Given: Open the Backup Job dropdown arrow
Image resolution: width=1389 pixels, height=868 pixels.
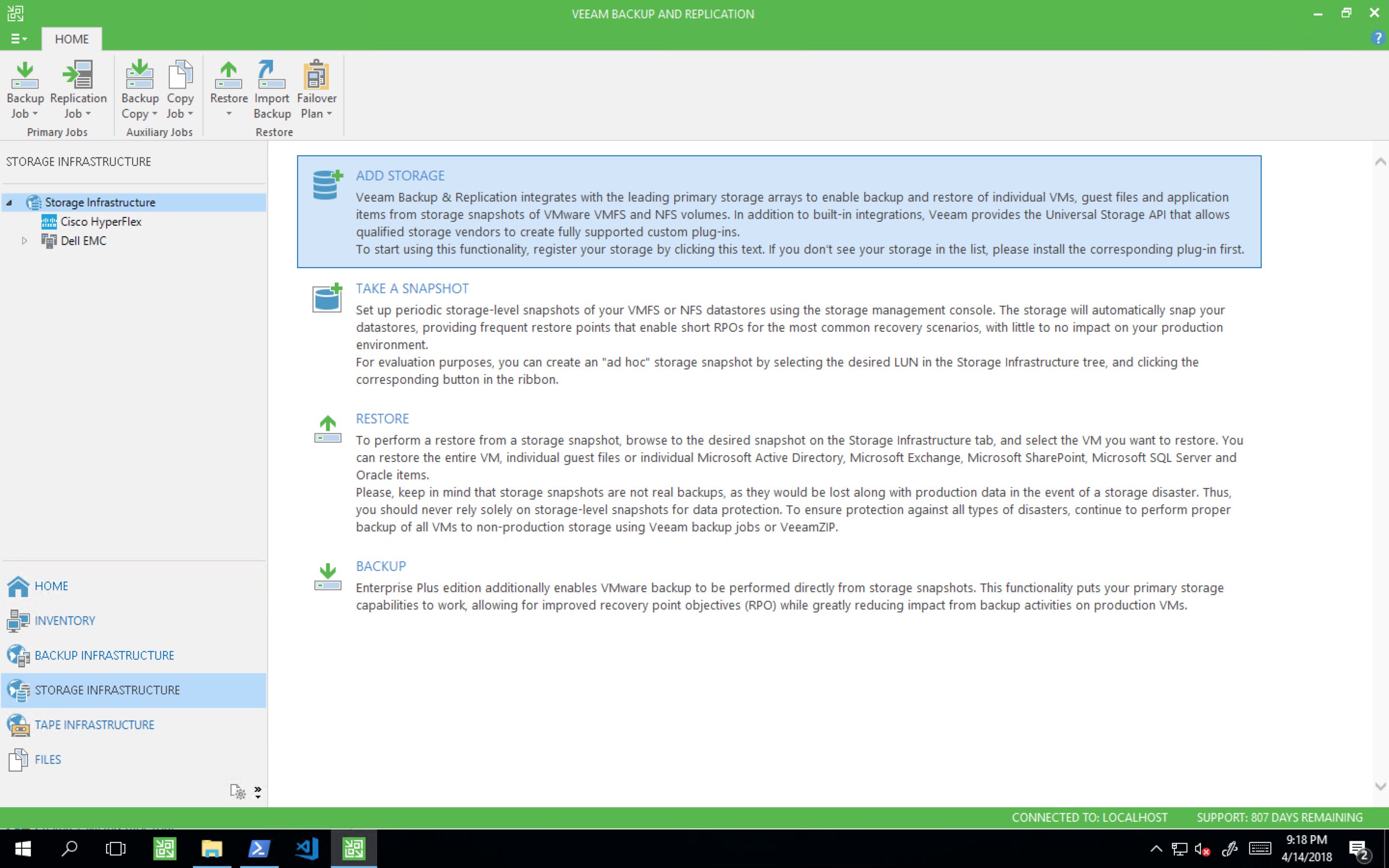Looking at the screenshot, I should [35, 114].
